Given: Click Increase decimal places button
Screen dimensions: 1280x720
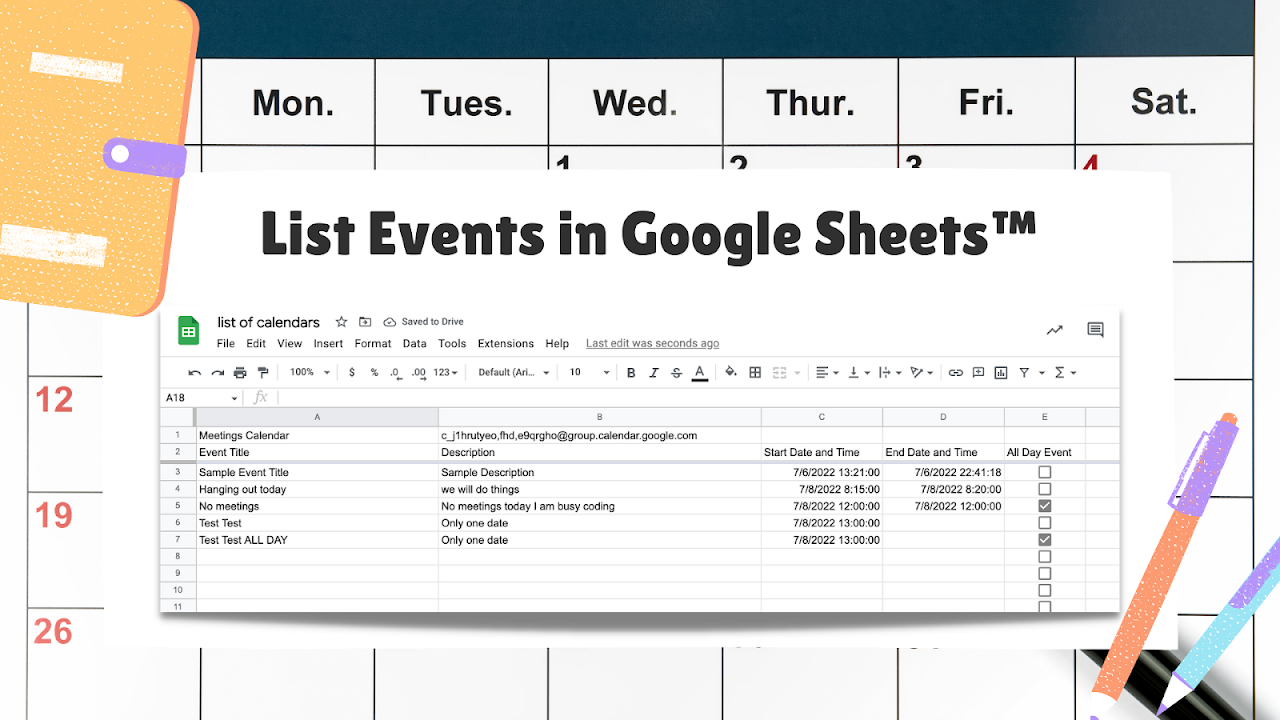Looking at the screenshot, I should 419,373.
